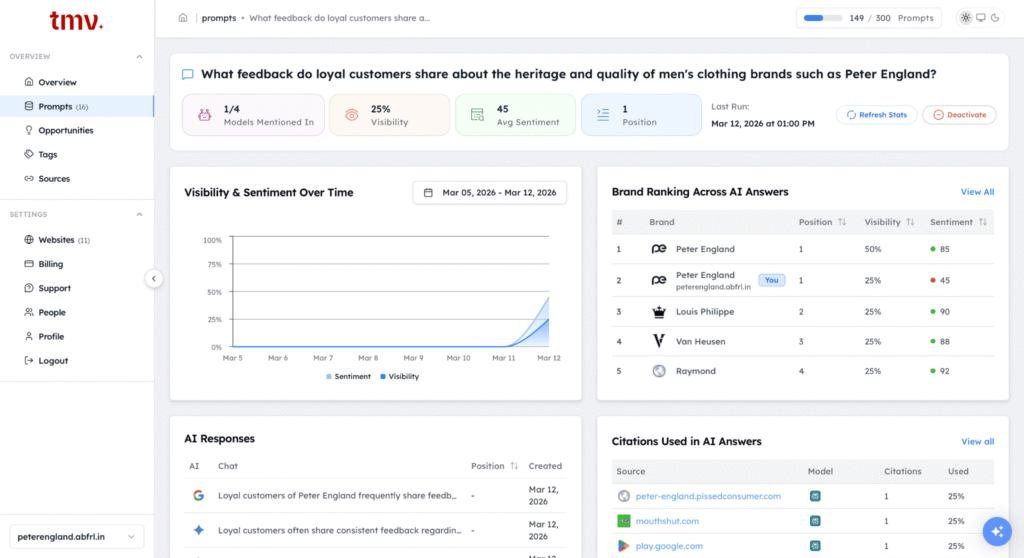Click Louis Philippe sentiment value 90

tap(944, 312)
